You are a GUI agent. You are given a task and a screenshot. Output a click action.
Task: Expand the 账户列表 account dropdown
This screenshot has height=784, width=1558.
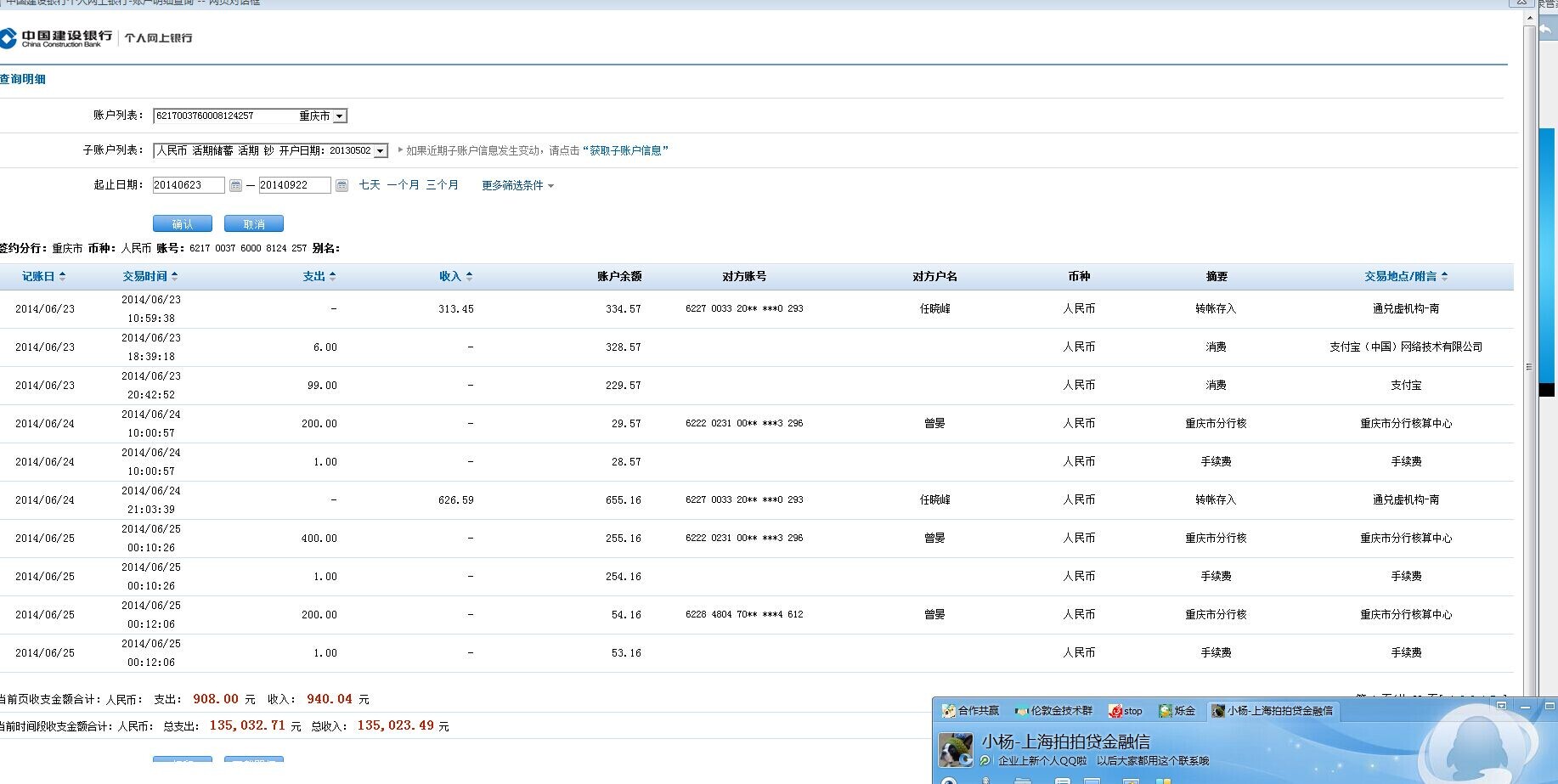click(339, 116)
